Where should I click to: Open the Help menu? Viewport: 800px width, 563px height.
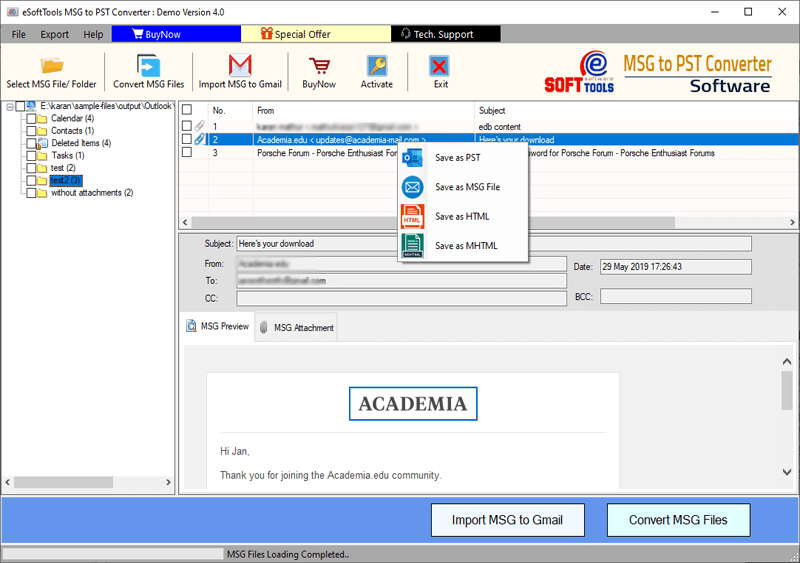(93, 34)
